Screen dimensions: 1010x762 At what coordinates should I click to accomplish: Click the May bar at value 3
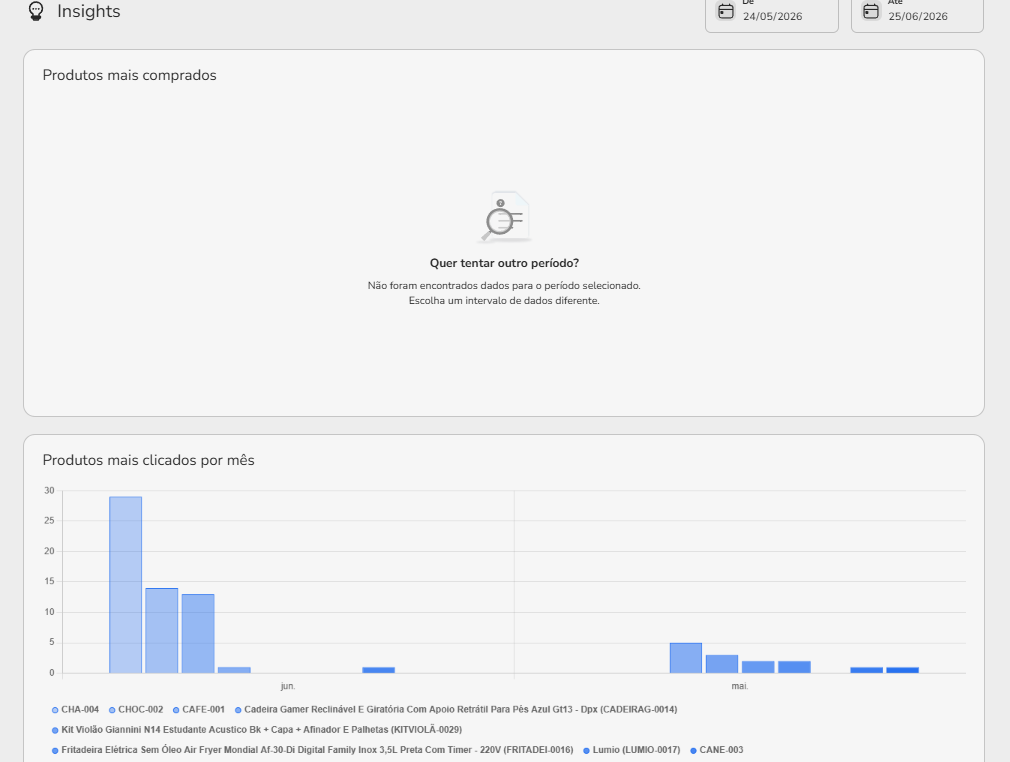click(x=722, y=664)
